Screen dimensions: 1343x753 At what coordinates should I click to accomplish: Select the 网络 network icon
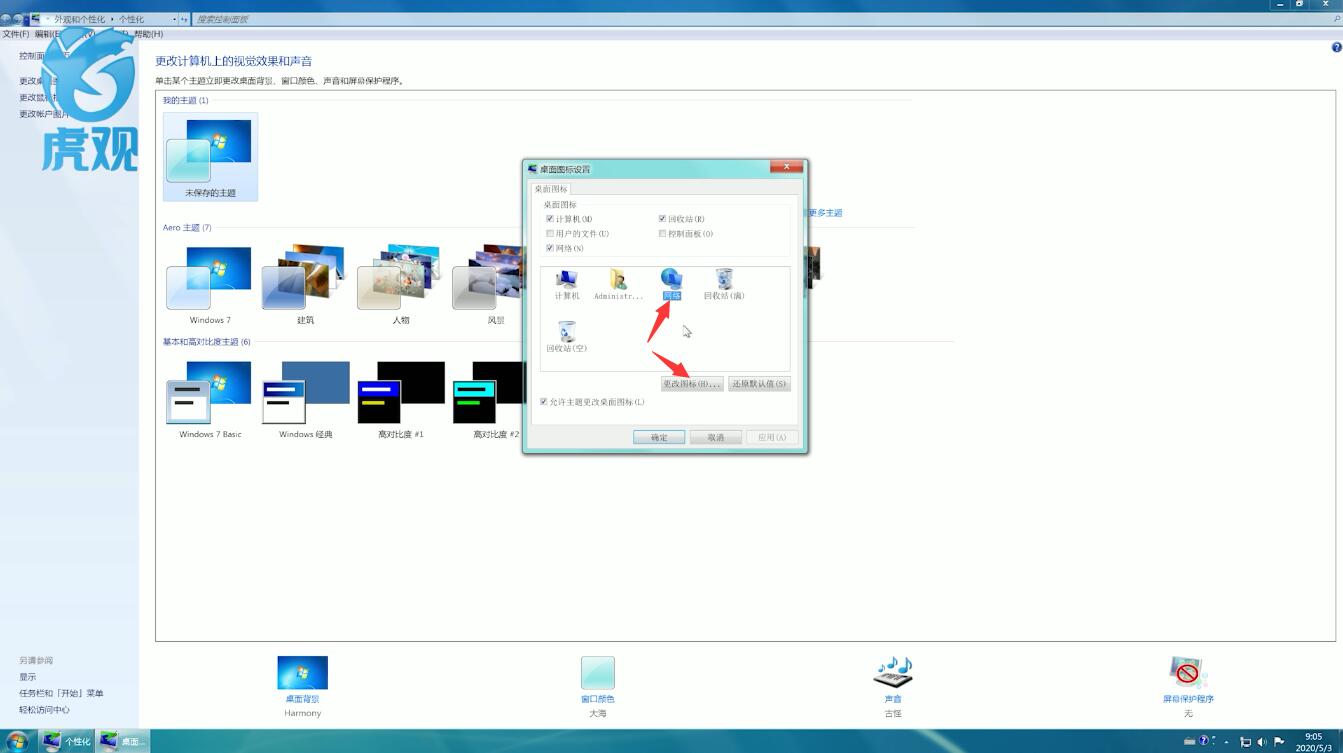pyautogui.click(x=671, y=284)
